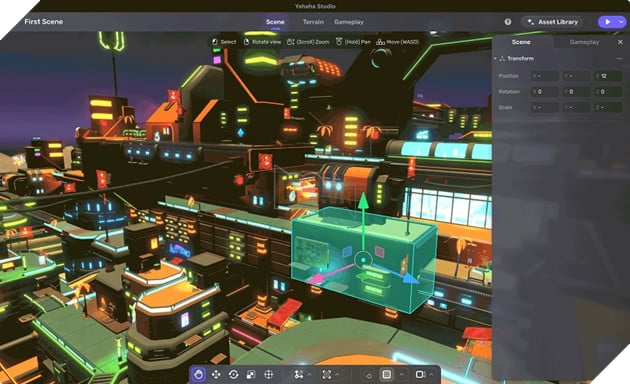Open the Gameplay tab in properties panel
Viewport: 630px width, 384px height.
[x=584, y=42]
